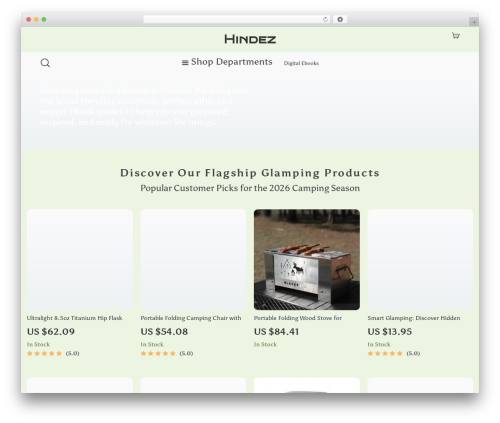Click the Smart Glamping image placeholder

coord(420,260)
